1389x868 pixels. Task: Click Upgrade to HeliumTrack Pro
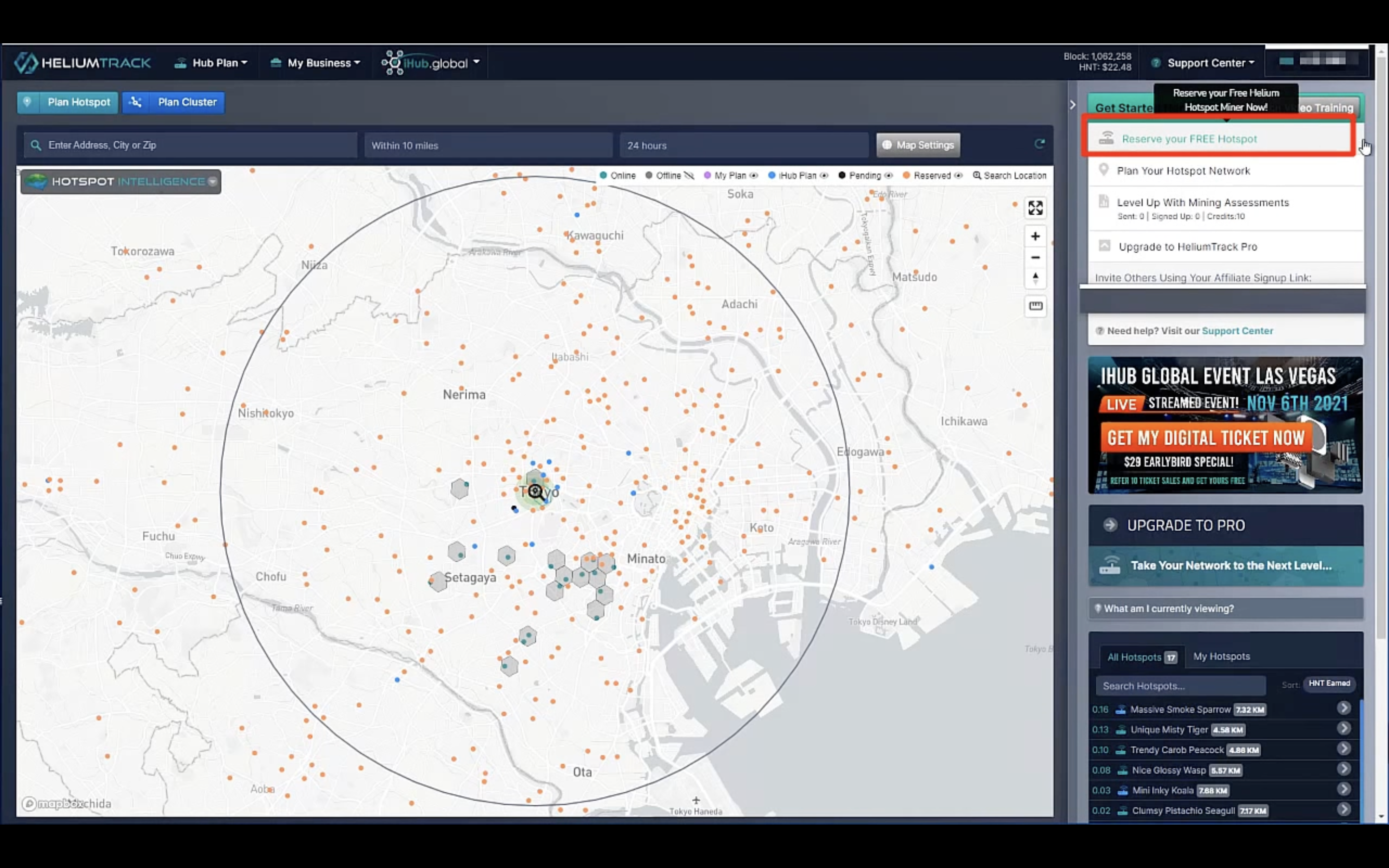point(1226,246)
